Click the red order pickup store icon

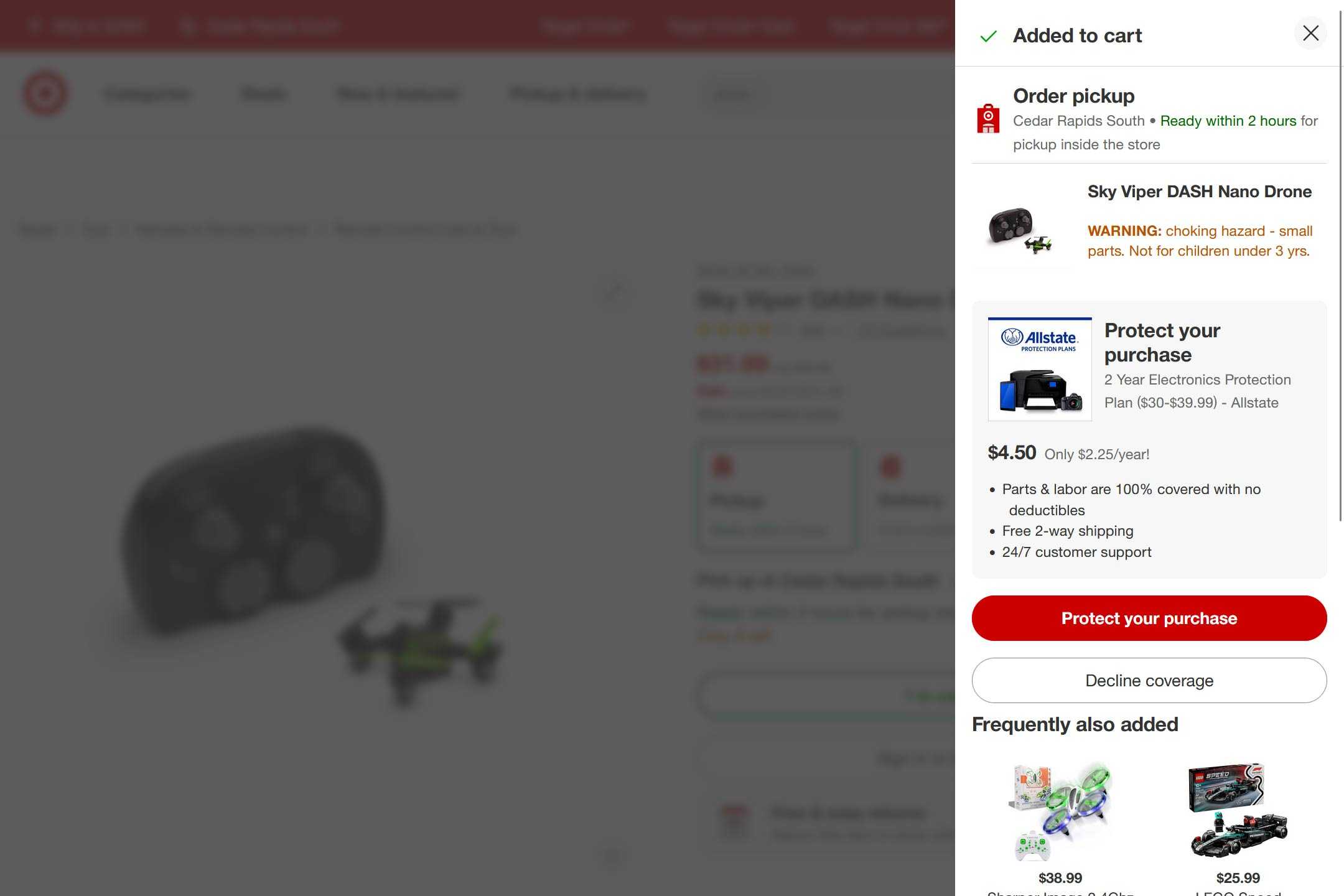click(988, 118)
